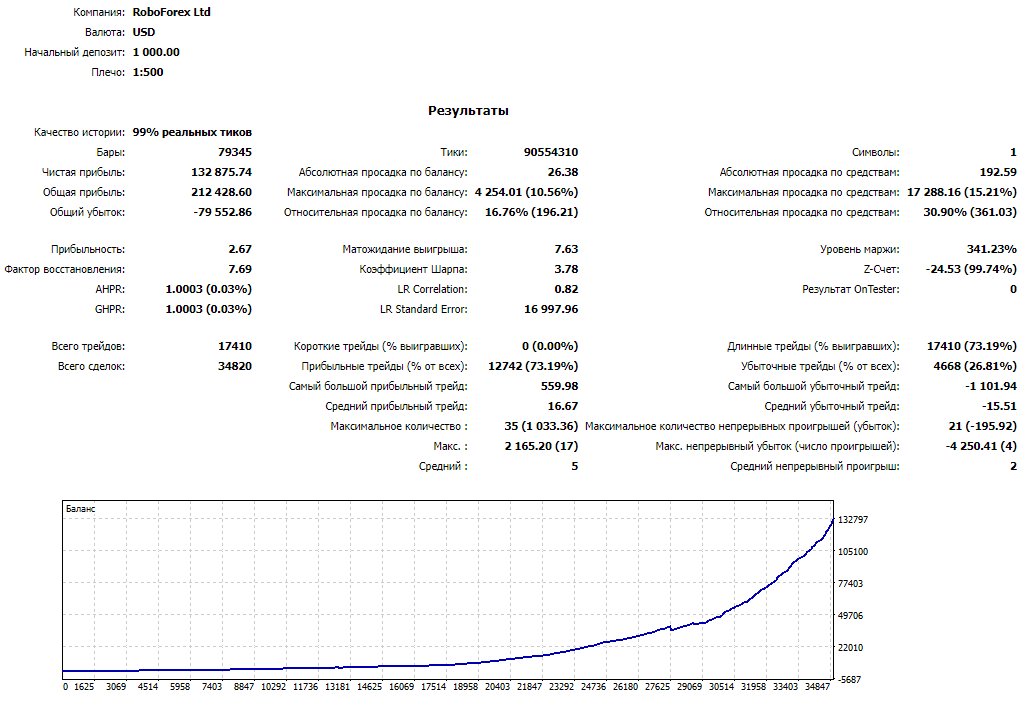Select maximal consecutive loss -4 250.41 (4)
Image resolution: width=1029 pixels, height=702 pixels.
coord(981,446)
